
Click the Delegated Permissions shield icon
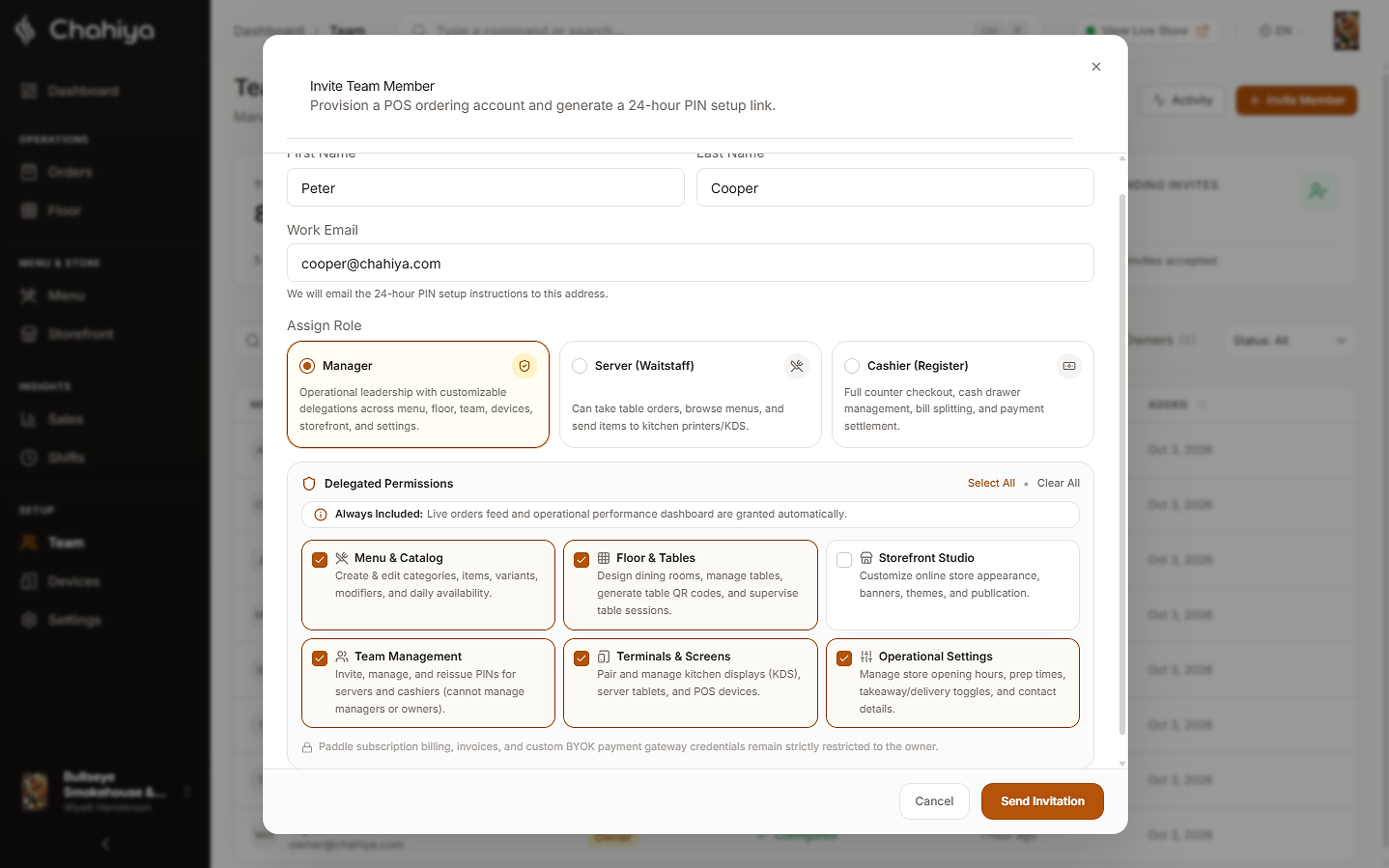(x=309, y=484)
